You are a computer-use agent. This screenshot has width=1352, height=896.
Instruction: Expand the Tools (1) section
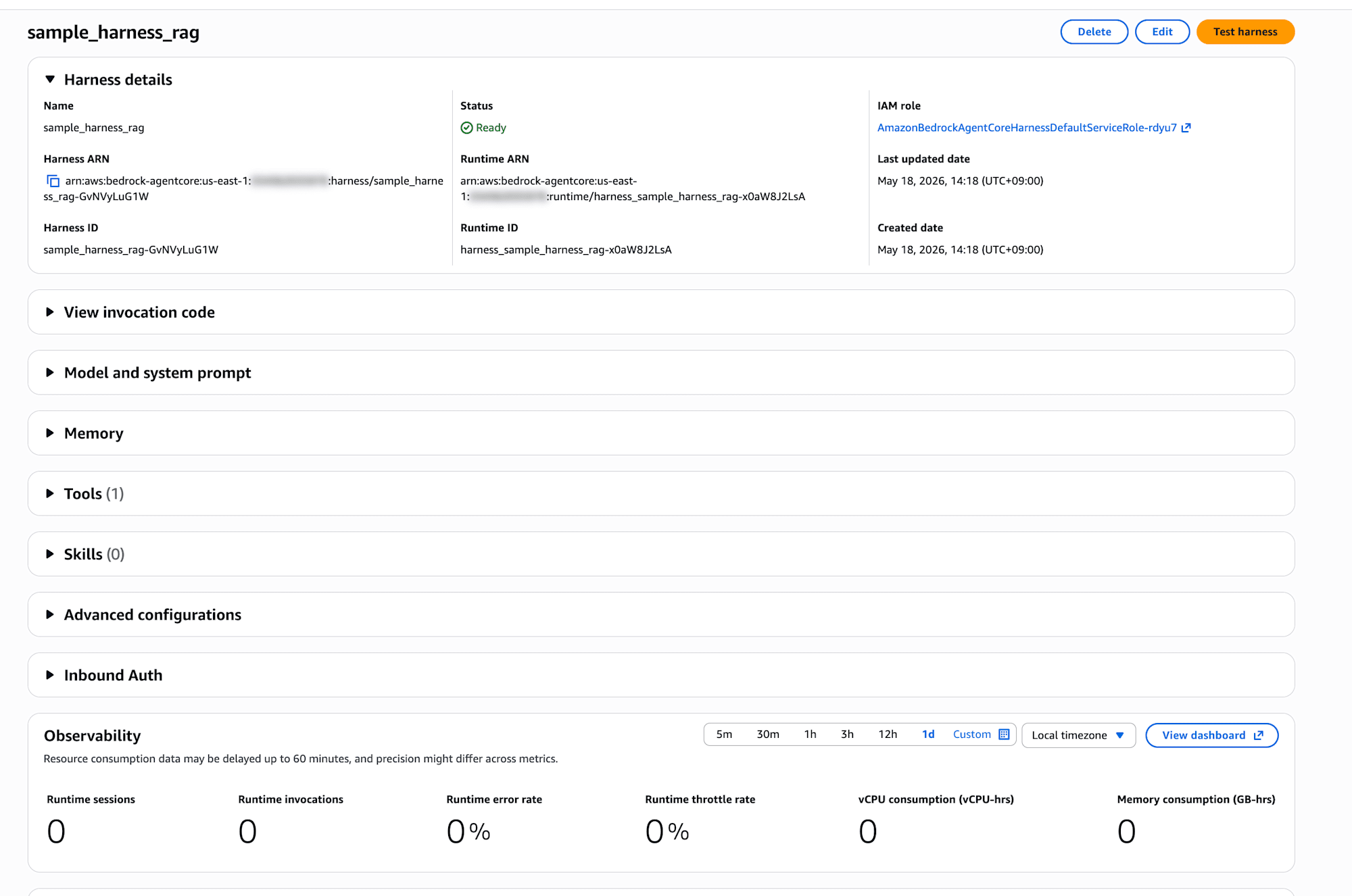pyautogui.click(x=50, y=493)
